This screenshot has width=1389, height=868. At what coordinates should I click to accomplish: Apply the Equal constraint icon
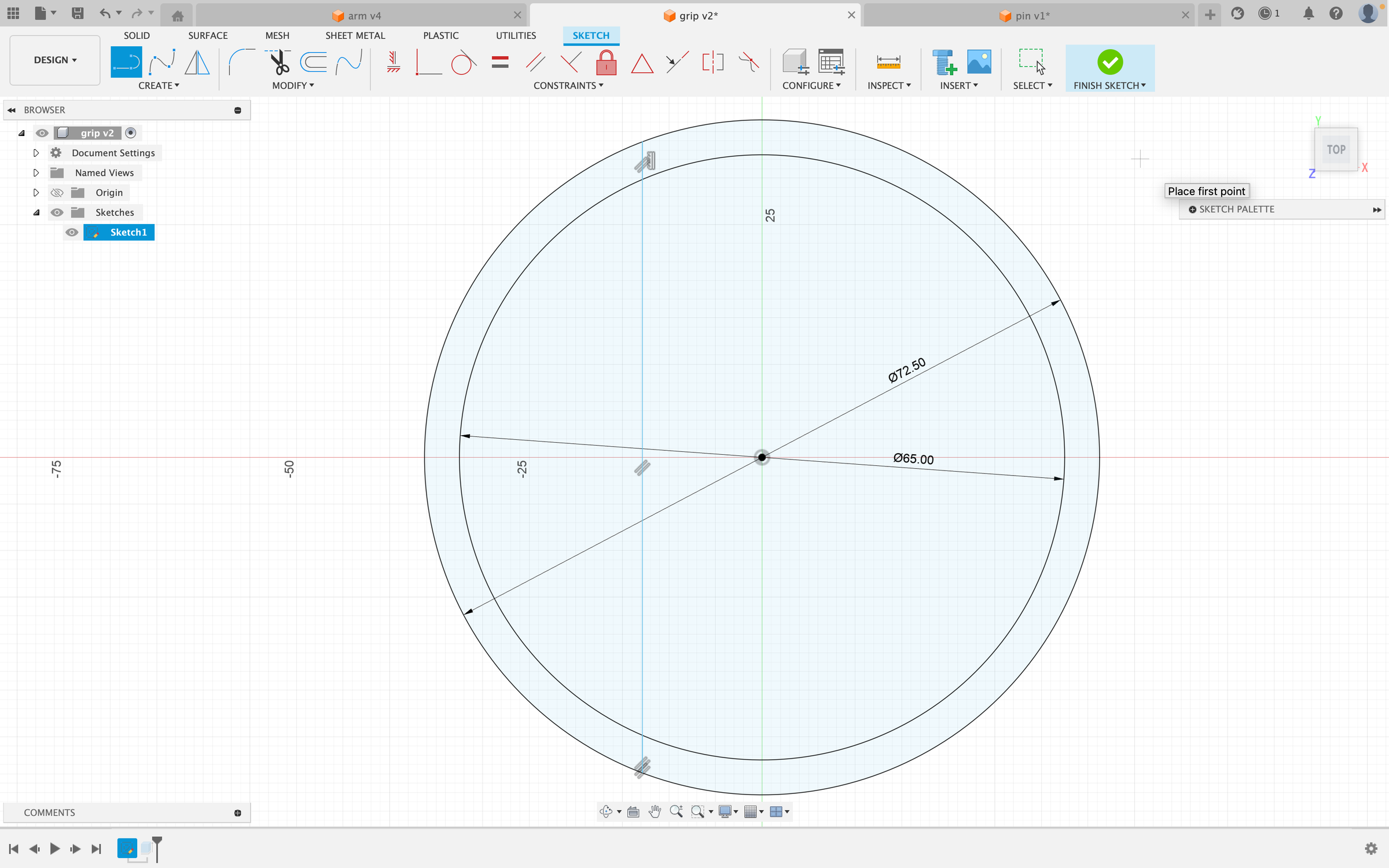click(500, 62)
